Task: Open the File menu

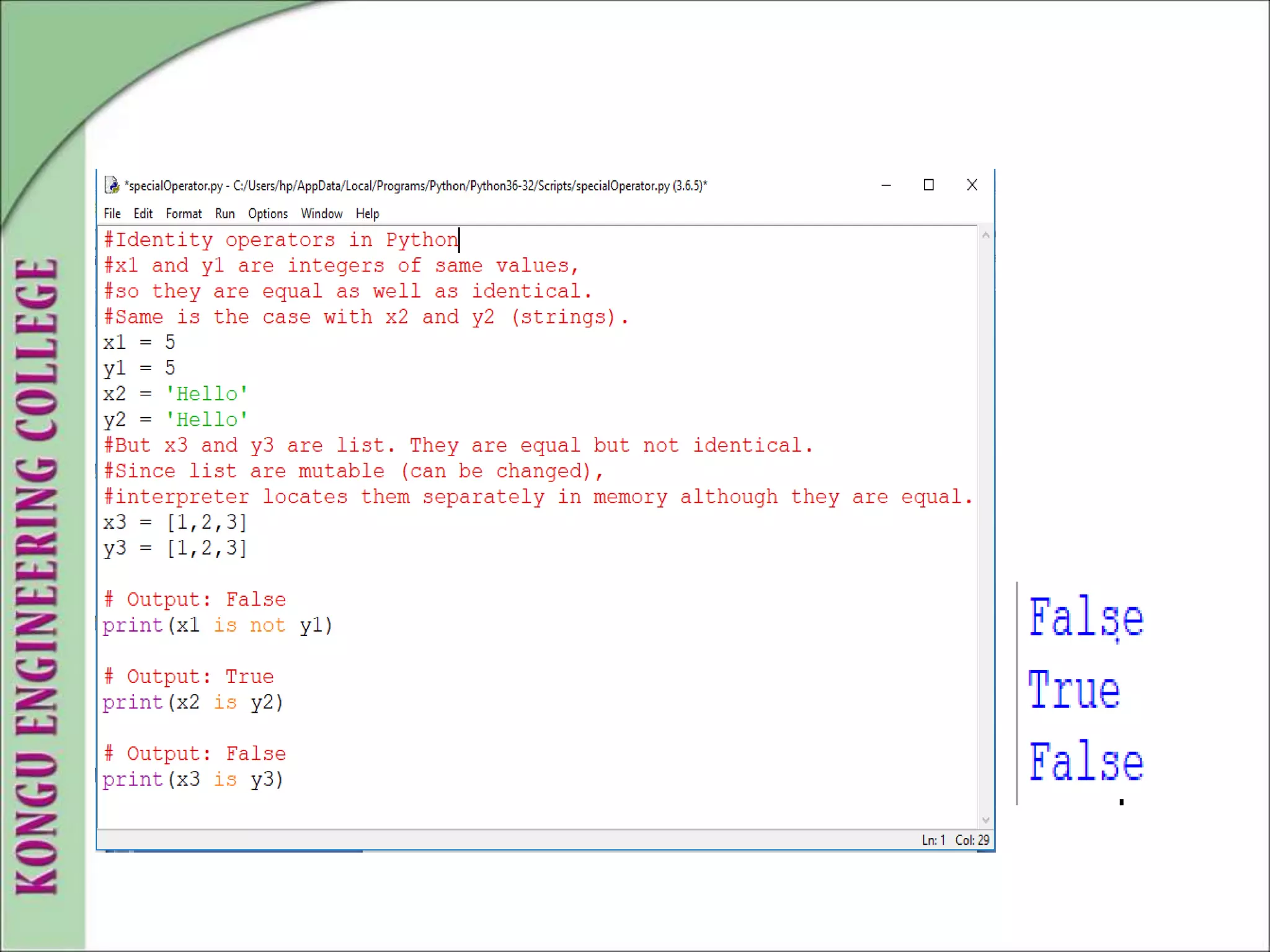Action: [112, 214]
